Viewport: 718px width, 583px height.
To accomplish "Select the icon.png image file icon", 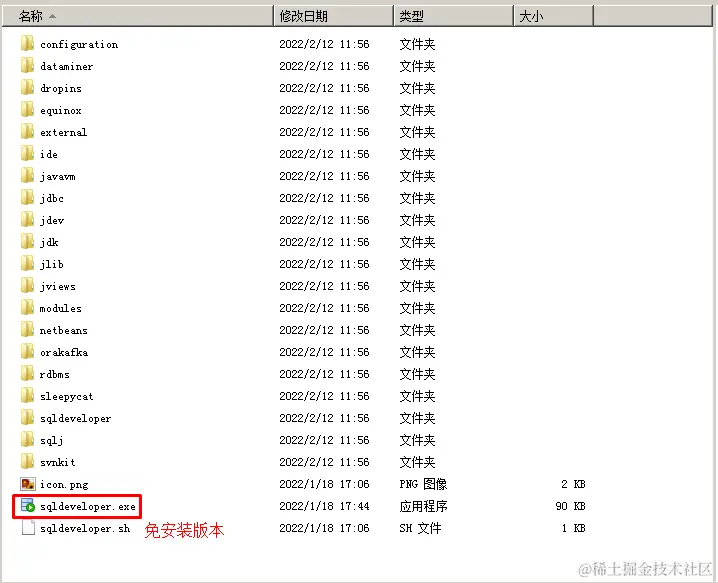I will pos(27,484).
